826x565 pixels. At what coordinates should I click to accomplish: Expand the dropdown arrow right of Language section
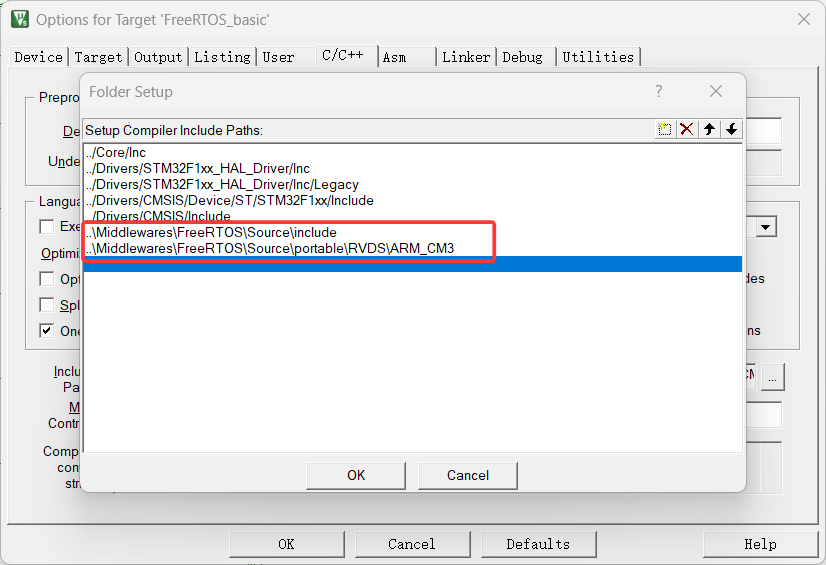(x=765, y=227)
